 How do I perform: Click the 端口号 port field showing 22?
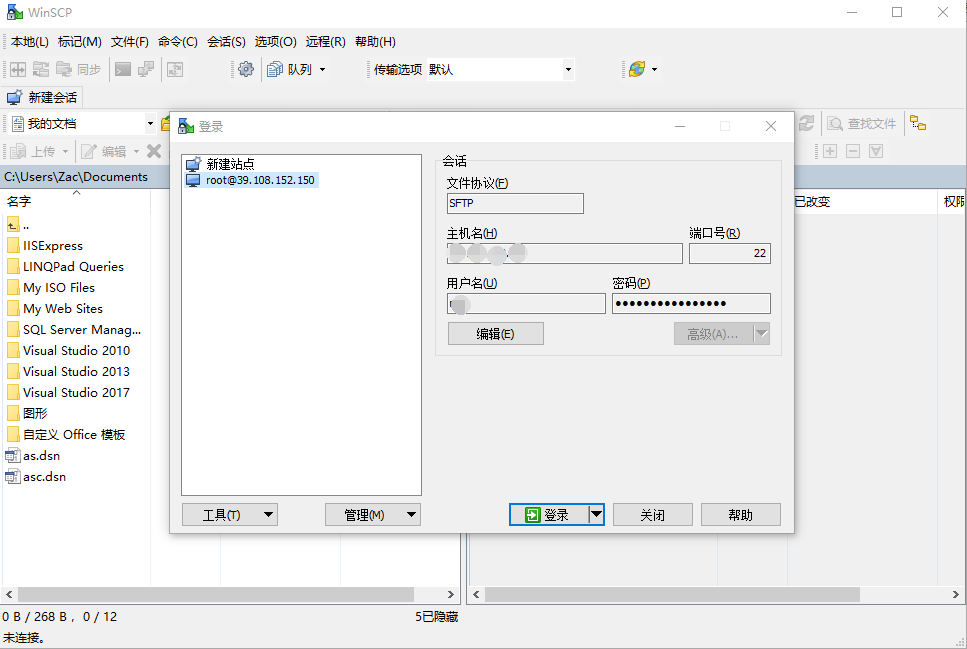click(730, 253)
